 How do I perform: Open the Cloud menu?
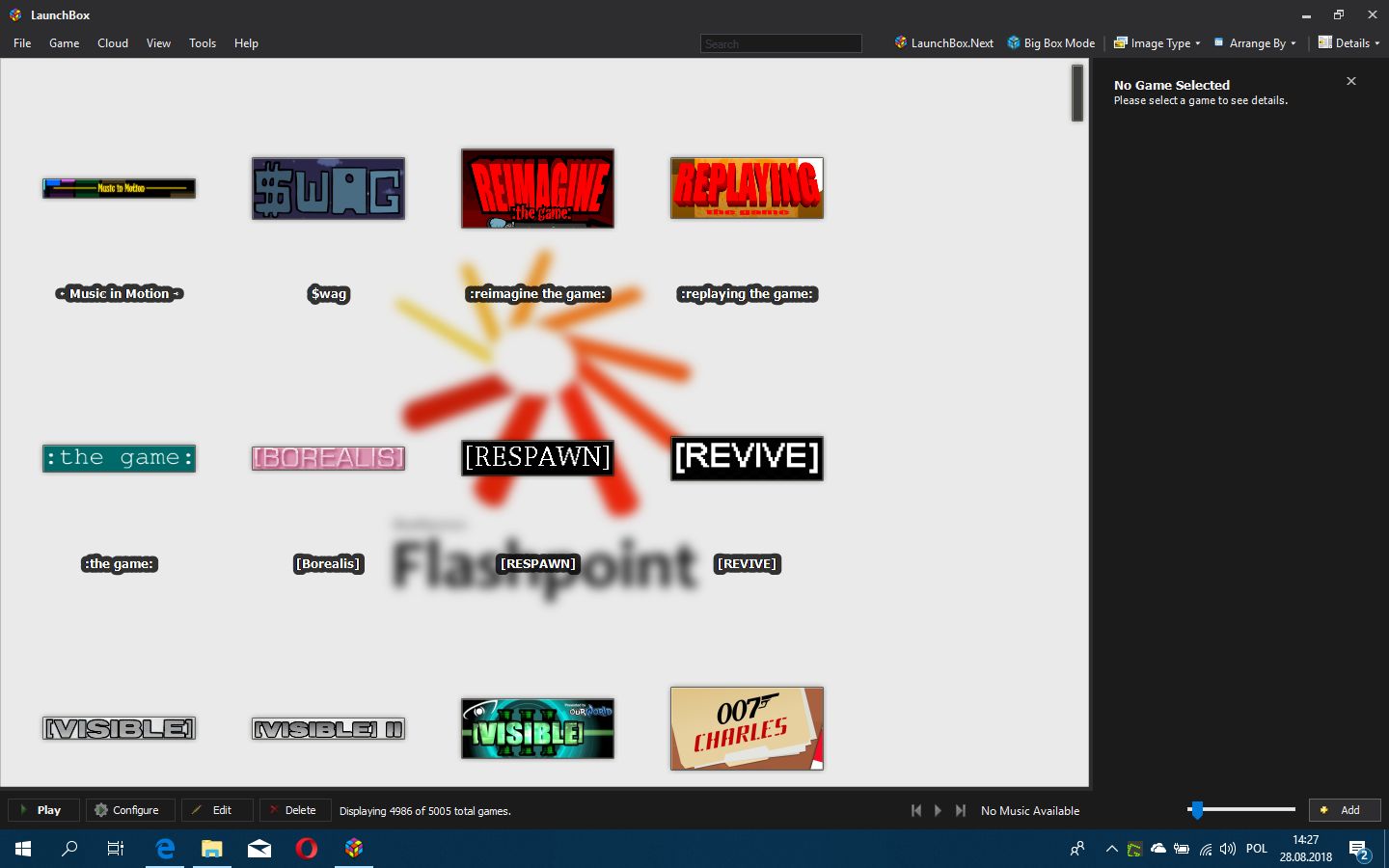pos(113,43)
